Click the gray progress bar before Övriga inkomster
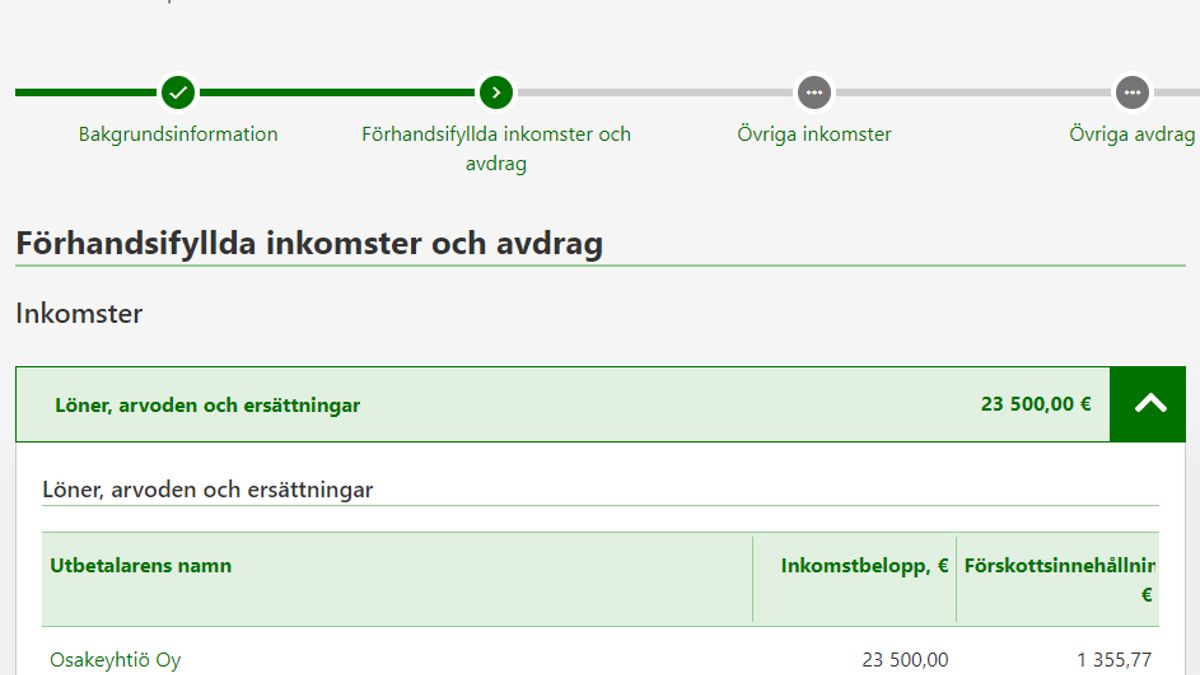The width and height of the screenshot is (1200, 675). click(x=655, y=93)
